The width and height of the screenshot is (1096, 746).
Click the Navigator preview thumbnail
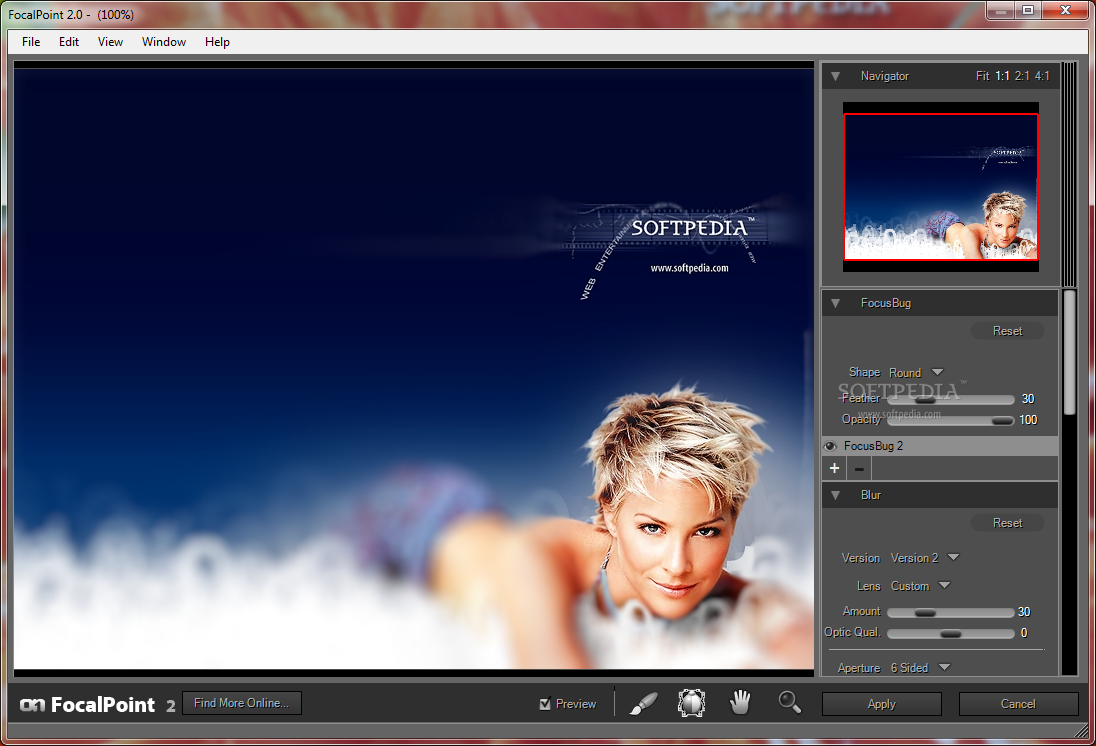click(941, 187)
